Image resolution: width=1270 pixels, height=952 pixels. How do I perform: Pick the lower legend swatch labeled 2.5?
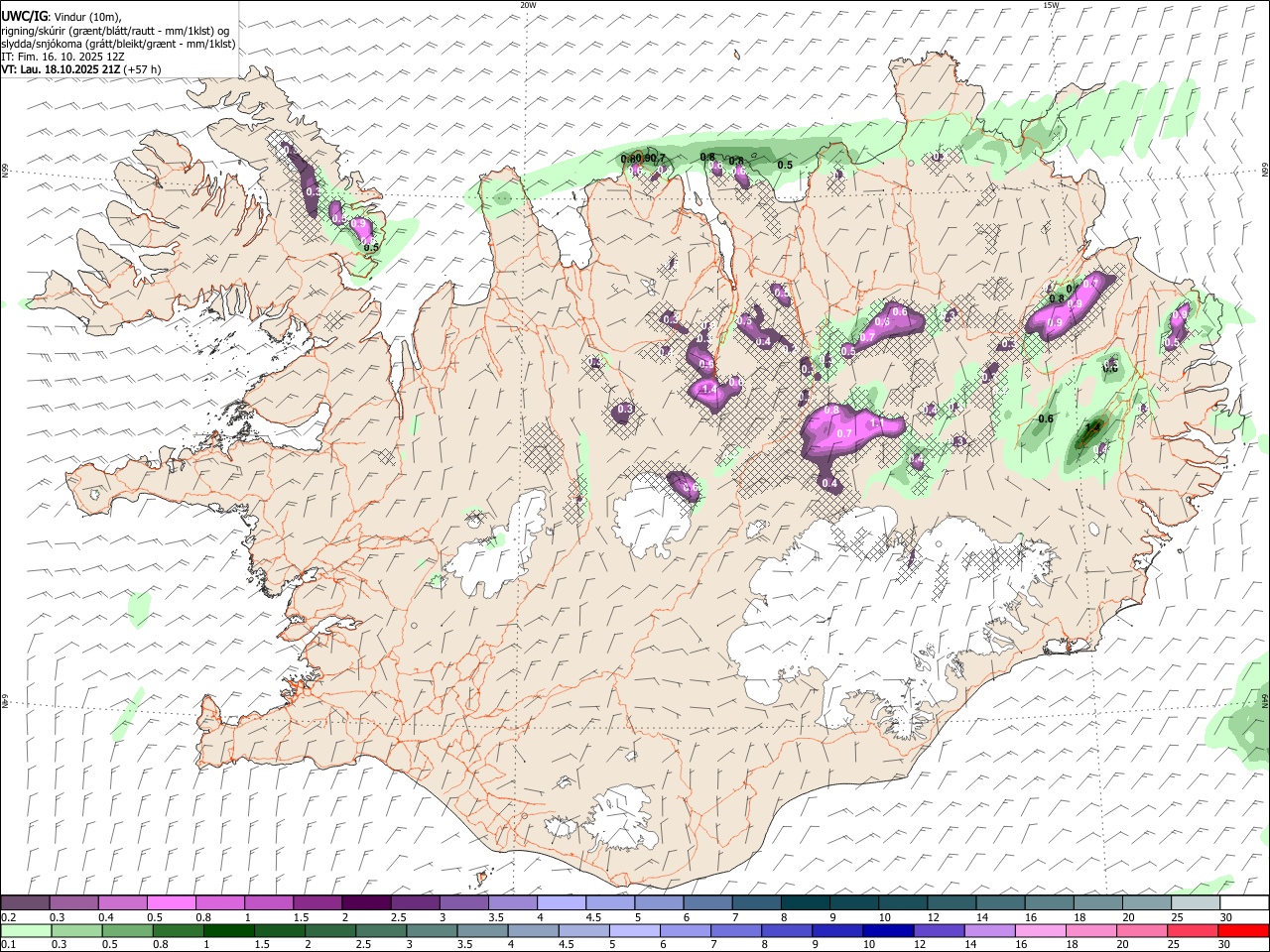click(x=381, y=931)
